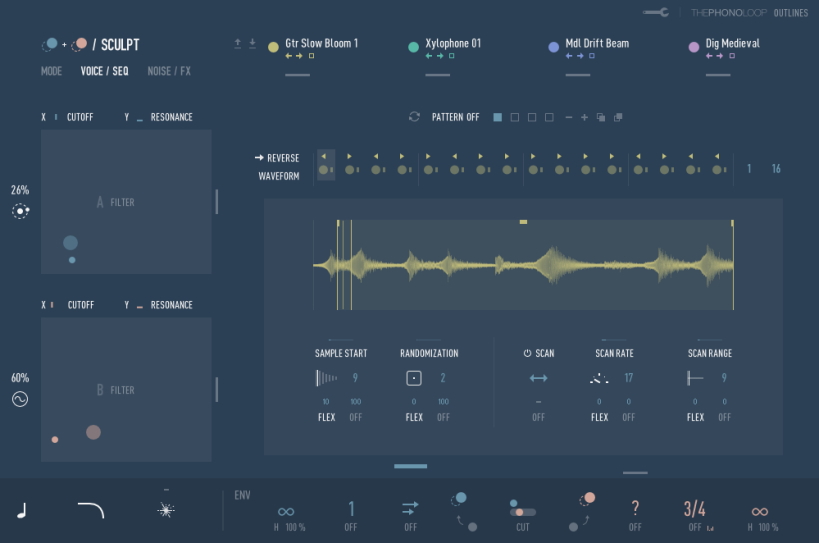Copy the pattern with the copy icon
Image resolution: width=819 pixels, height=543 pixels.
click(x=601, y=117)
